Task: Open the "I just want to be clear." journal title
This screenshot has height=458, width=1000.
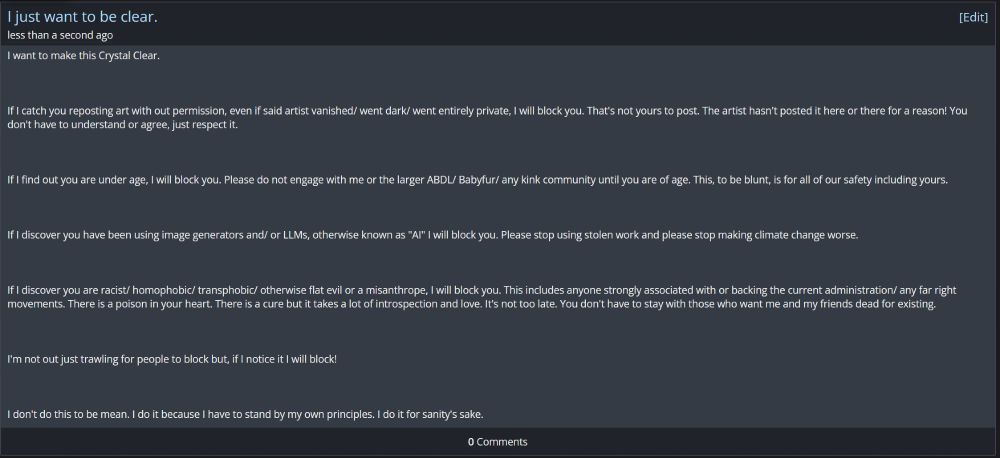Action: pos(82,17)
